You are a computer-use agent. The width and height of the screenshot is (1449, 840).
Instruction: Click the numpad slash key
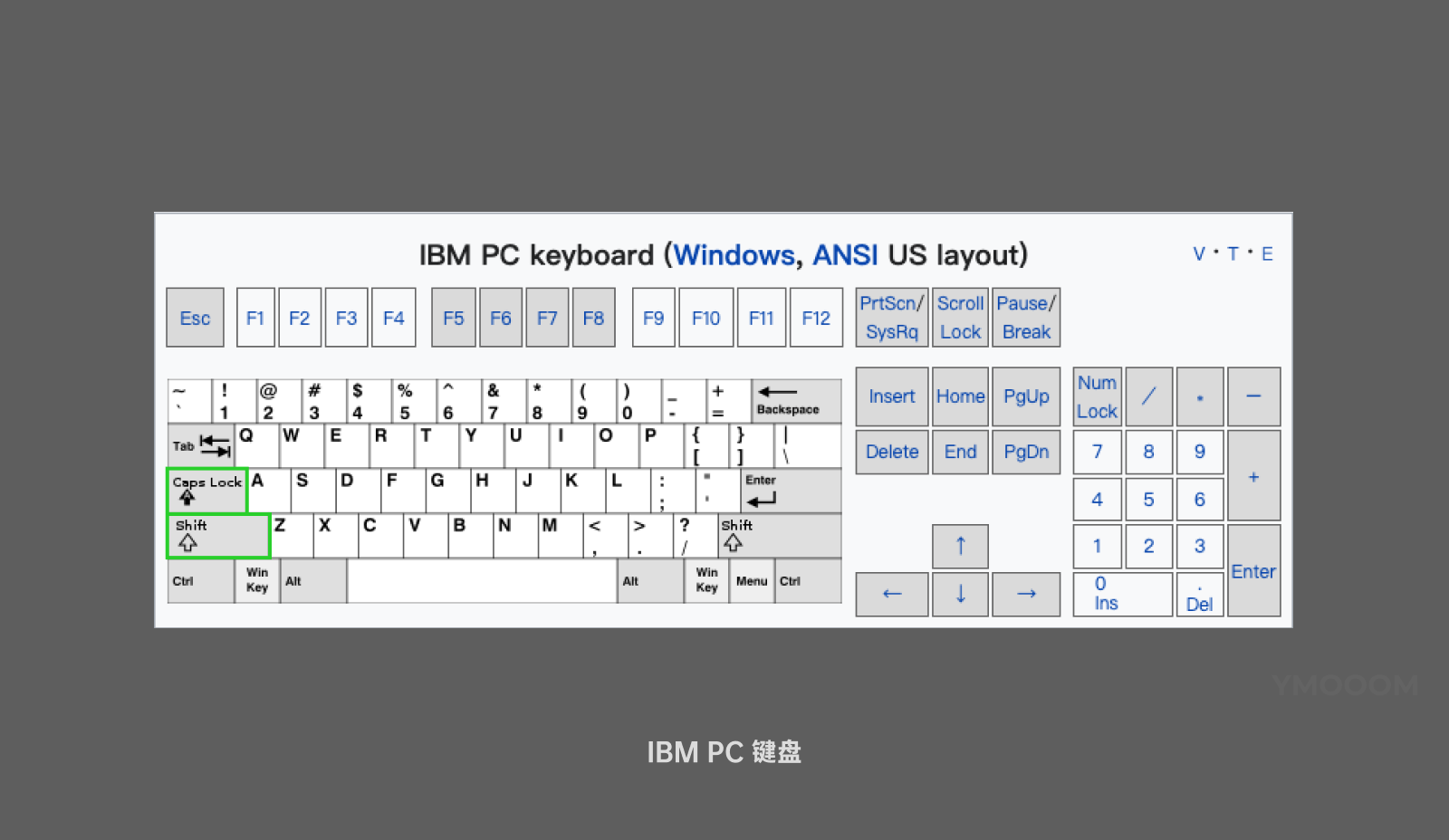tap(1148, 396)
